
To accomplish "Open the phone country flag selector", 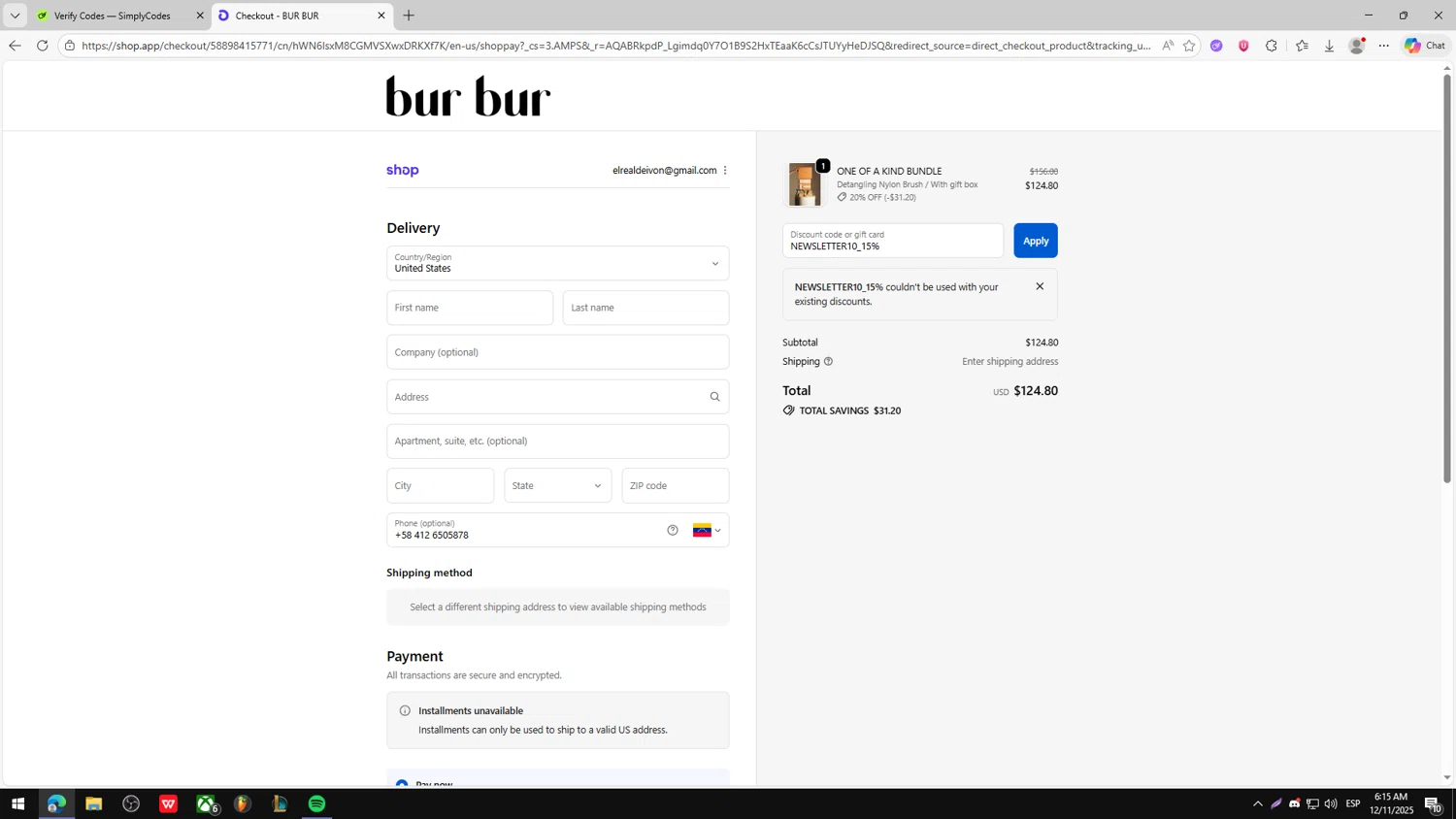I will (x=707, y=530).
